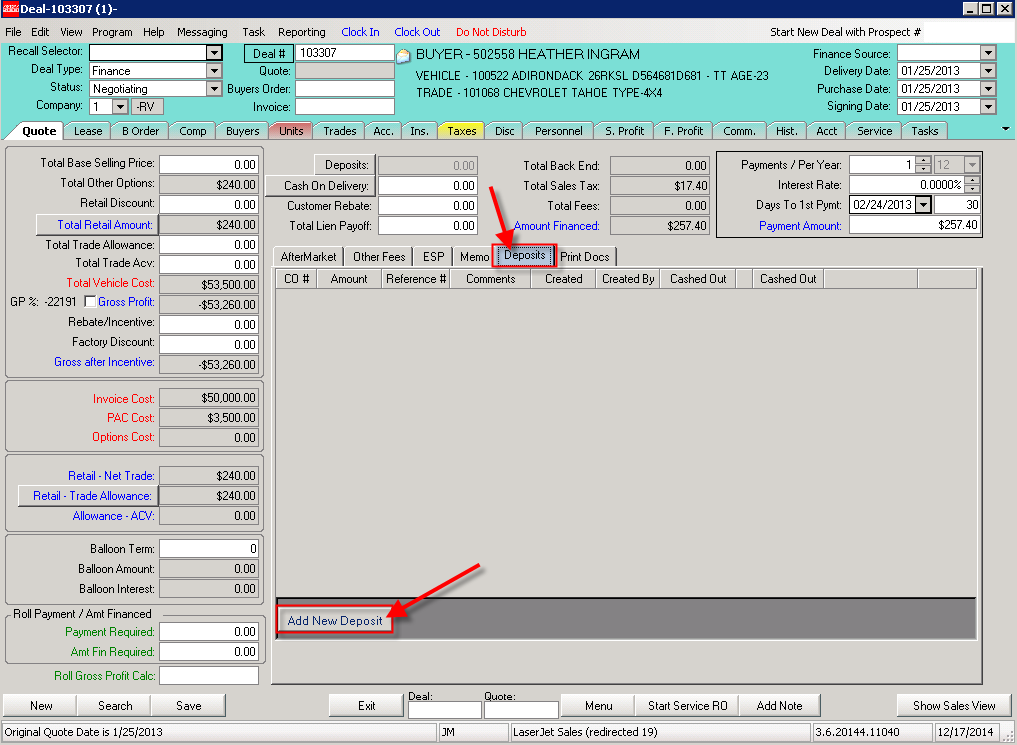Click the tab overflow arrow after Tasks
The width and height of the screenshot is (1017, 745).
pos(1005,129)
